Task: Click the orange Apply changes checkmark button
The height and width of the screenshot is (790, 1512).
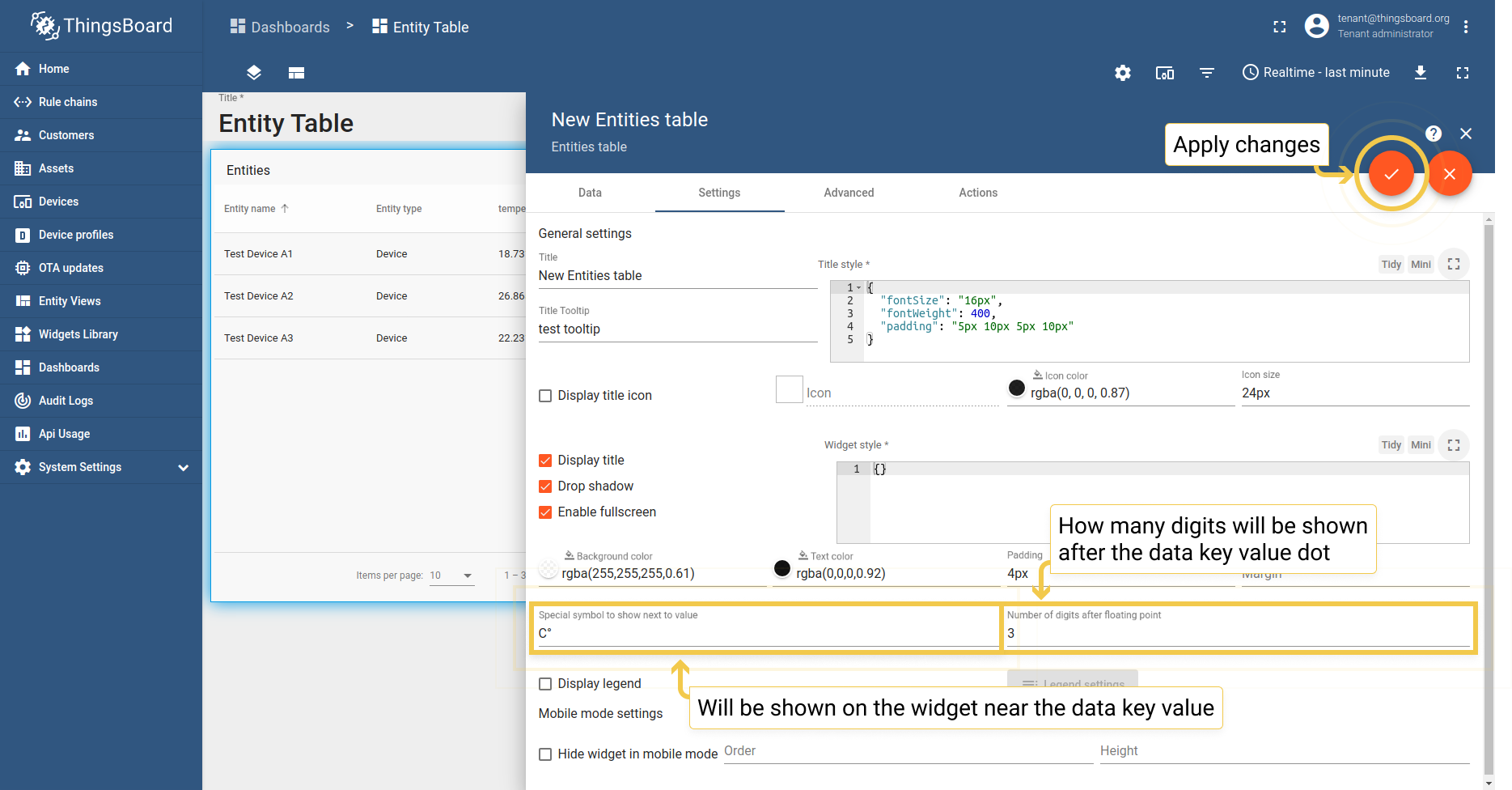Action: [1391, 174]
